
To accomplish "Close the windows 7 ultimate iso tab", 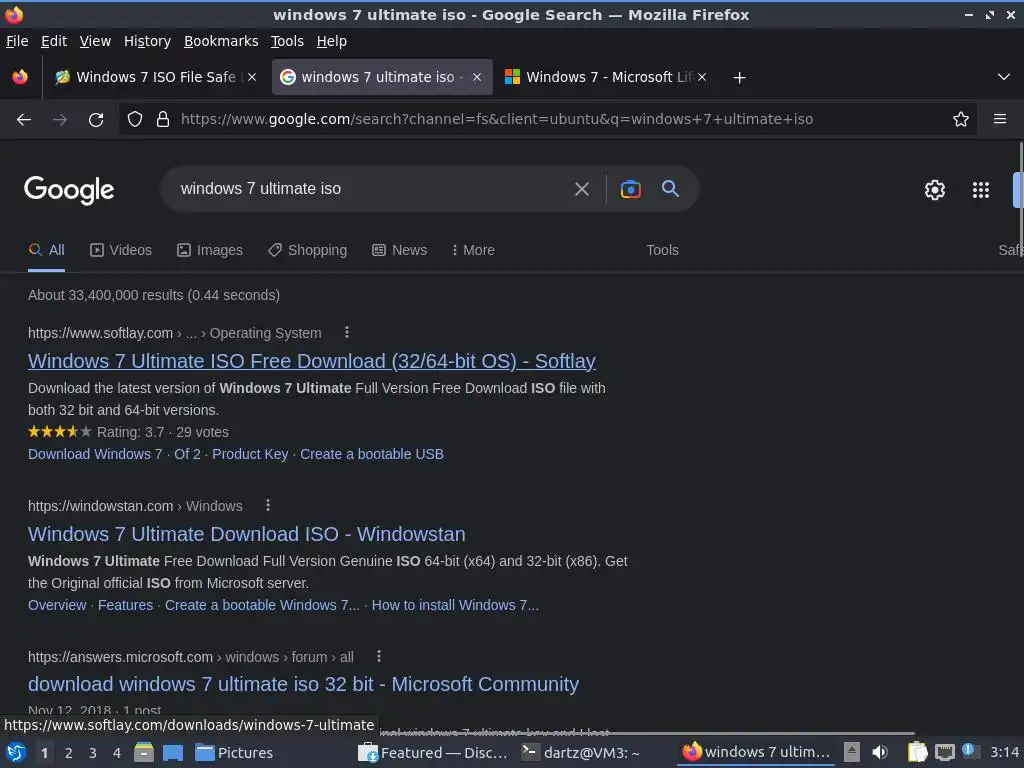I will click(477, 77).
